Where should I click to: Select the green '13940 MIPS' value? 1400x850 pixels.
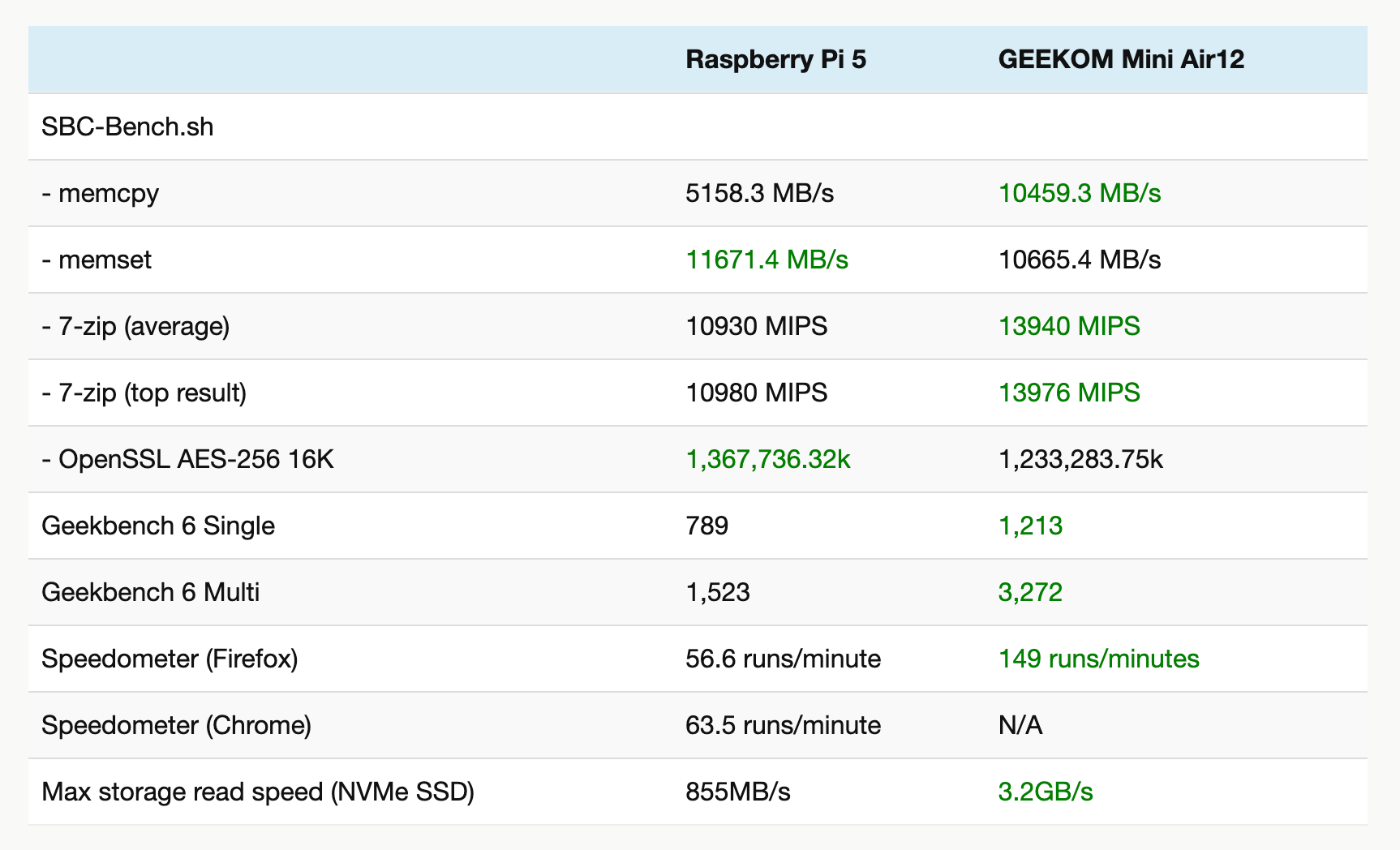coord(1068,326)
